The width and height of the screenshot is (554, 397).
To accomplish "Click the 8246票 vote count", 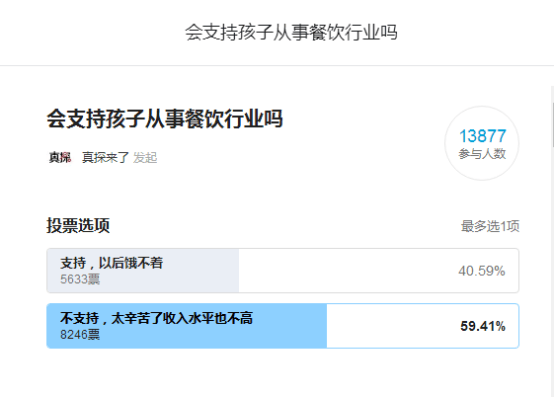I will click(80, 334).
